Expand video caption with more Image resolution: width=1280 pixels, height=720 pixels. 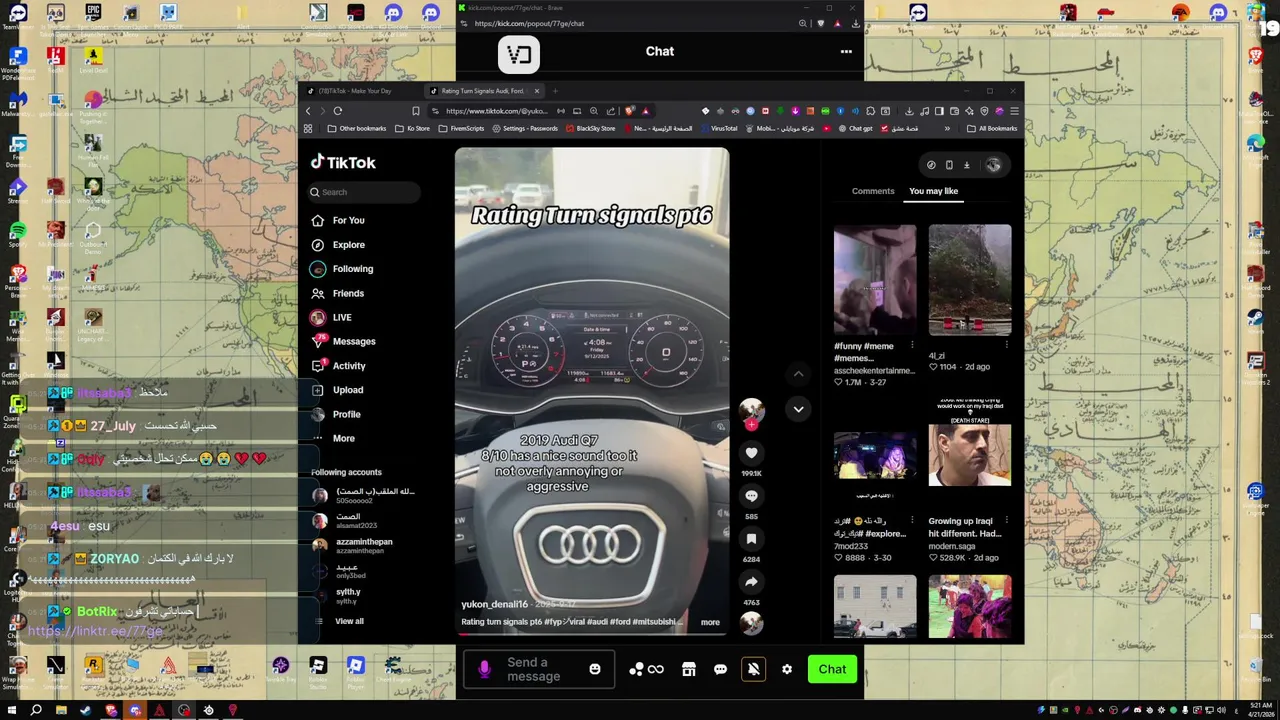point(710,622)
